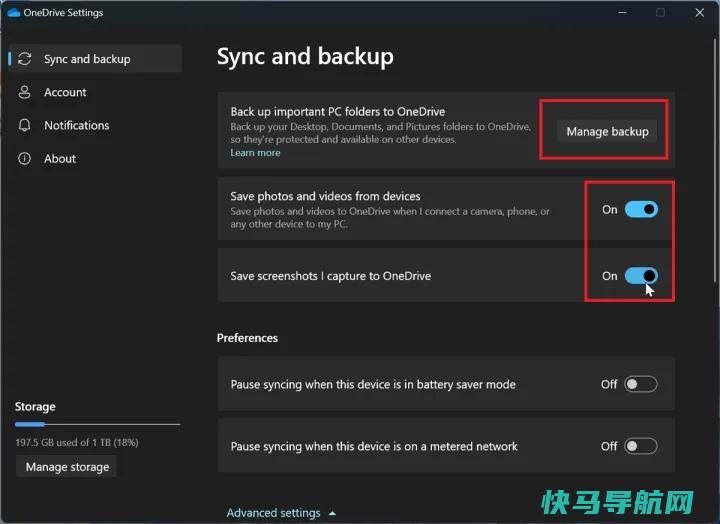Enable pause syncing on metered network
720x524 pixels.
pos(641,446)
